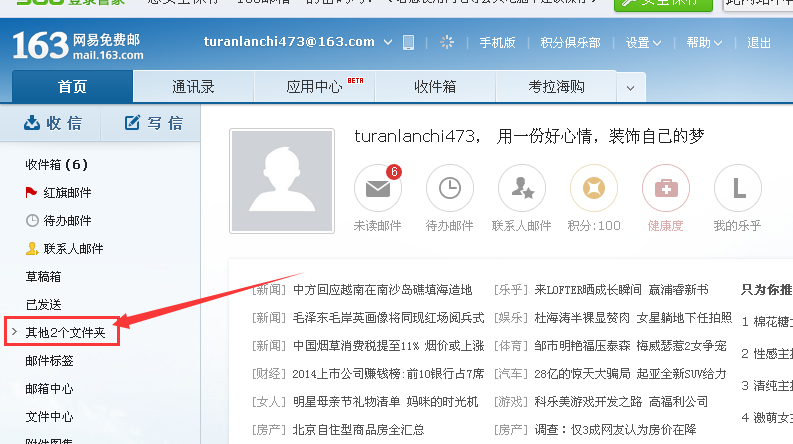793x444 pixels.
Task: Open 邮箱中心 in sidebar
Action: click(x=50, y=388)
